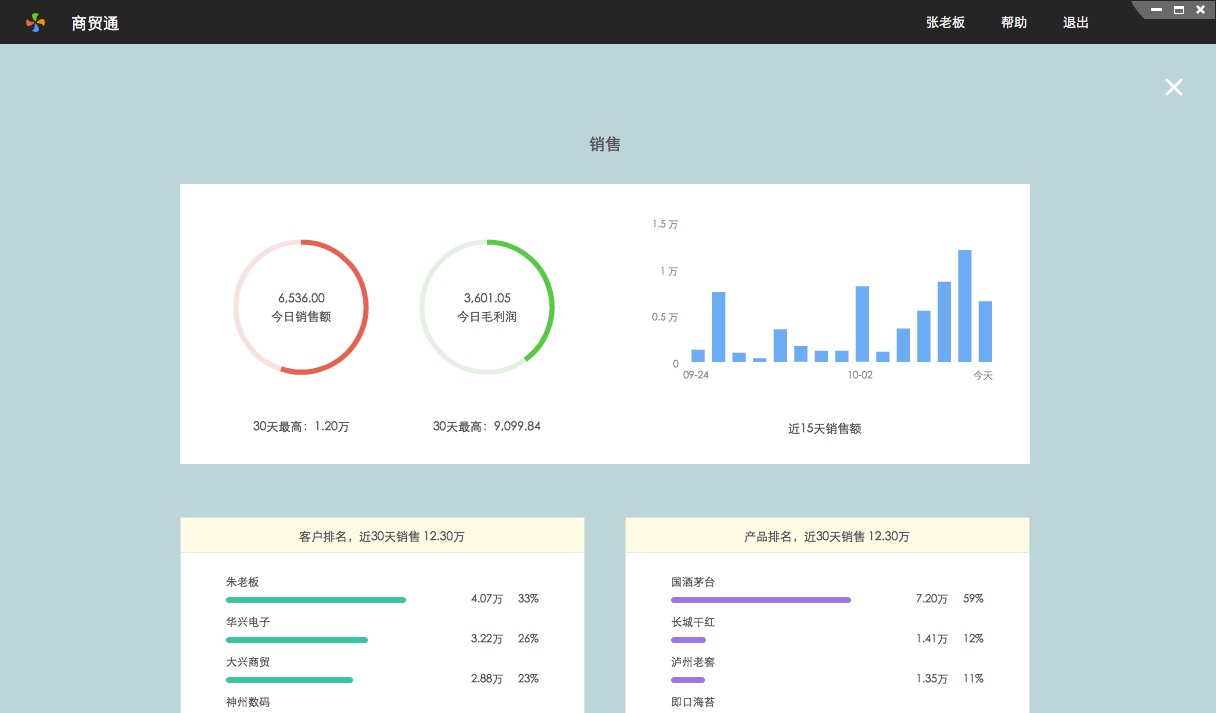The height and width of the screenshot is (713, 1216).
Task: Select 国酒茅台 purple progress bar
Action: 760,600
